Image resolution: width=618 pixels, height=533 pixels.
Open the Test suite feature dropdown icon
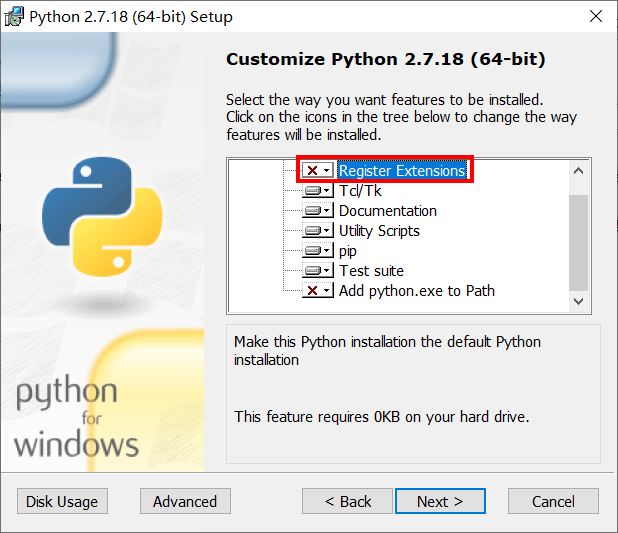[x=318, y=271]
